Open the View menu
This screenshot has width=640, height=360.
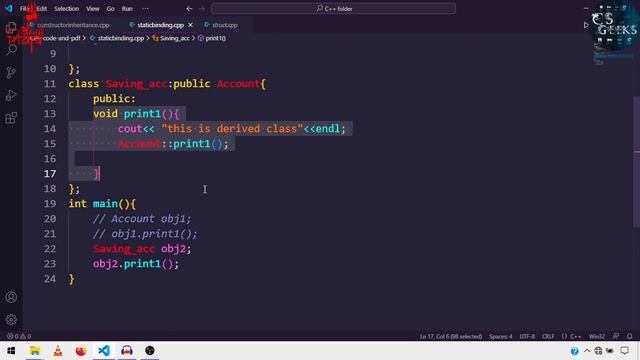click(93, 9)
